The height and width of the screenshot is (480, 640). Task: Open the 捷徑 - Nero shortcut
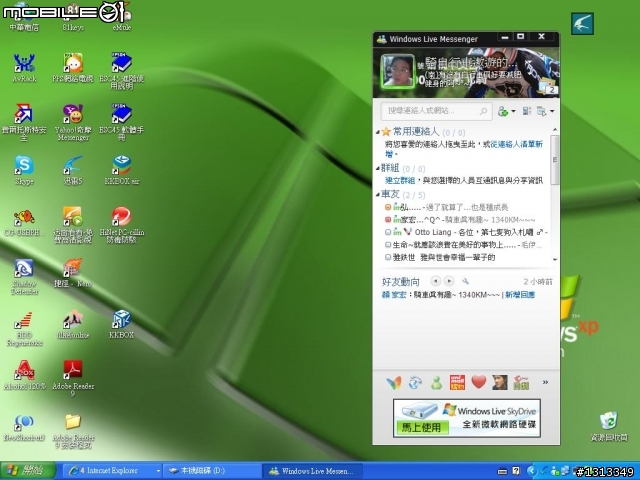73,273
